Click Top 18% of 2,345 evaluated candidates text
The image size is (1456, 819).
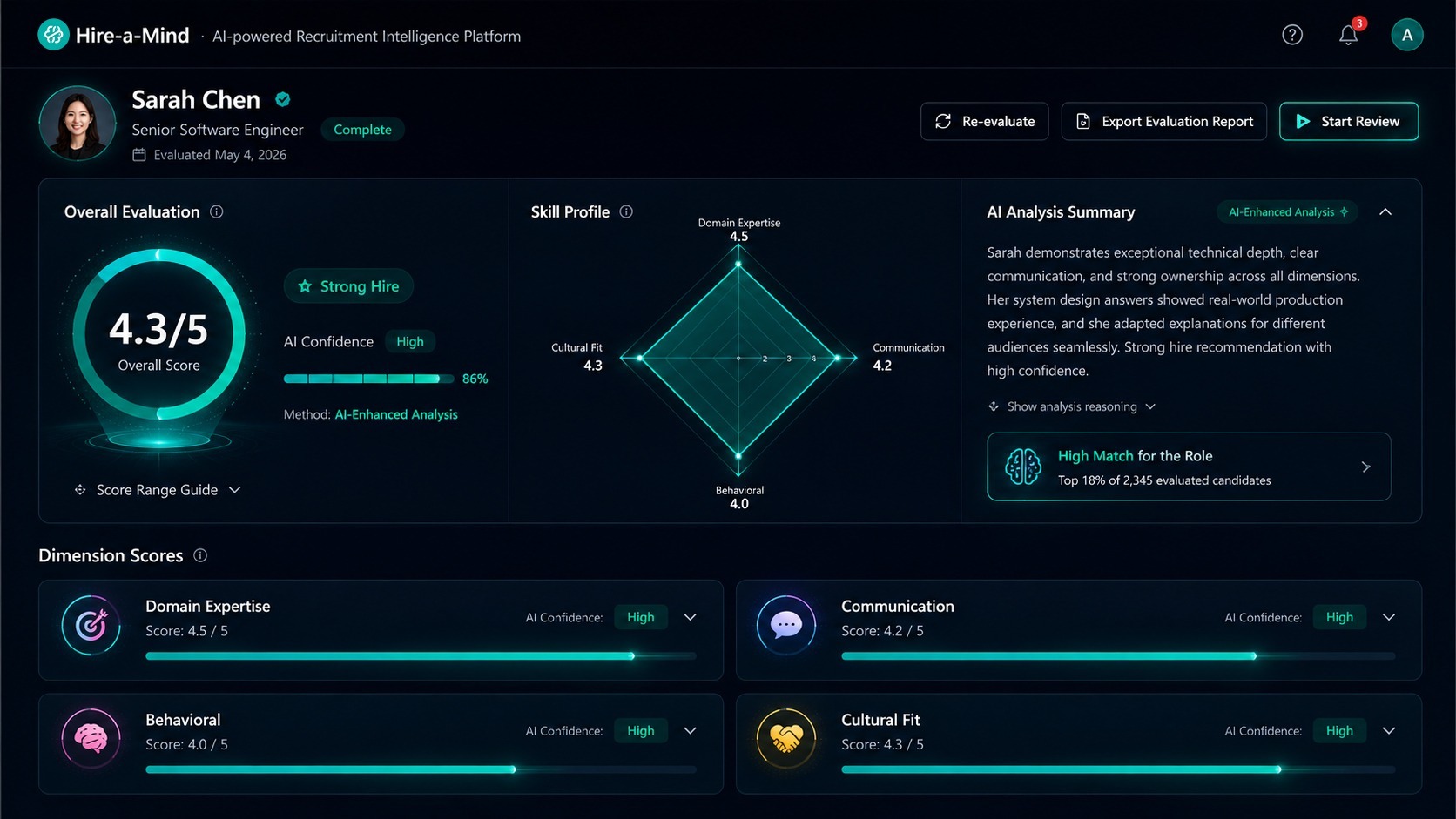click(x=1164, y=480)
